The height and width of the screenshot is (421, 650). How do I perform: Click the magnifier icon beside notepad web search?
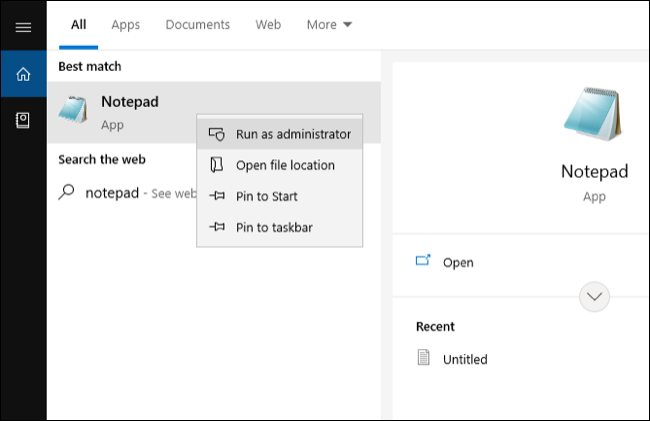[x=67, y=193]
